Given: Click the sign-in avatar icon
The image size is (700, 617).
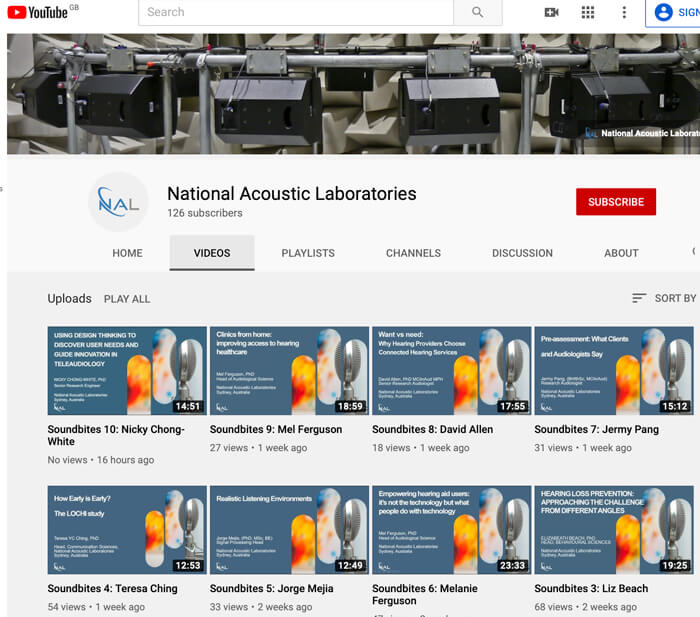Looking at the screenshot, I should 664,12.
